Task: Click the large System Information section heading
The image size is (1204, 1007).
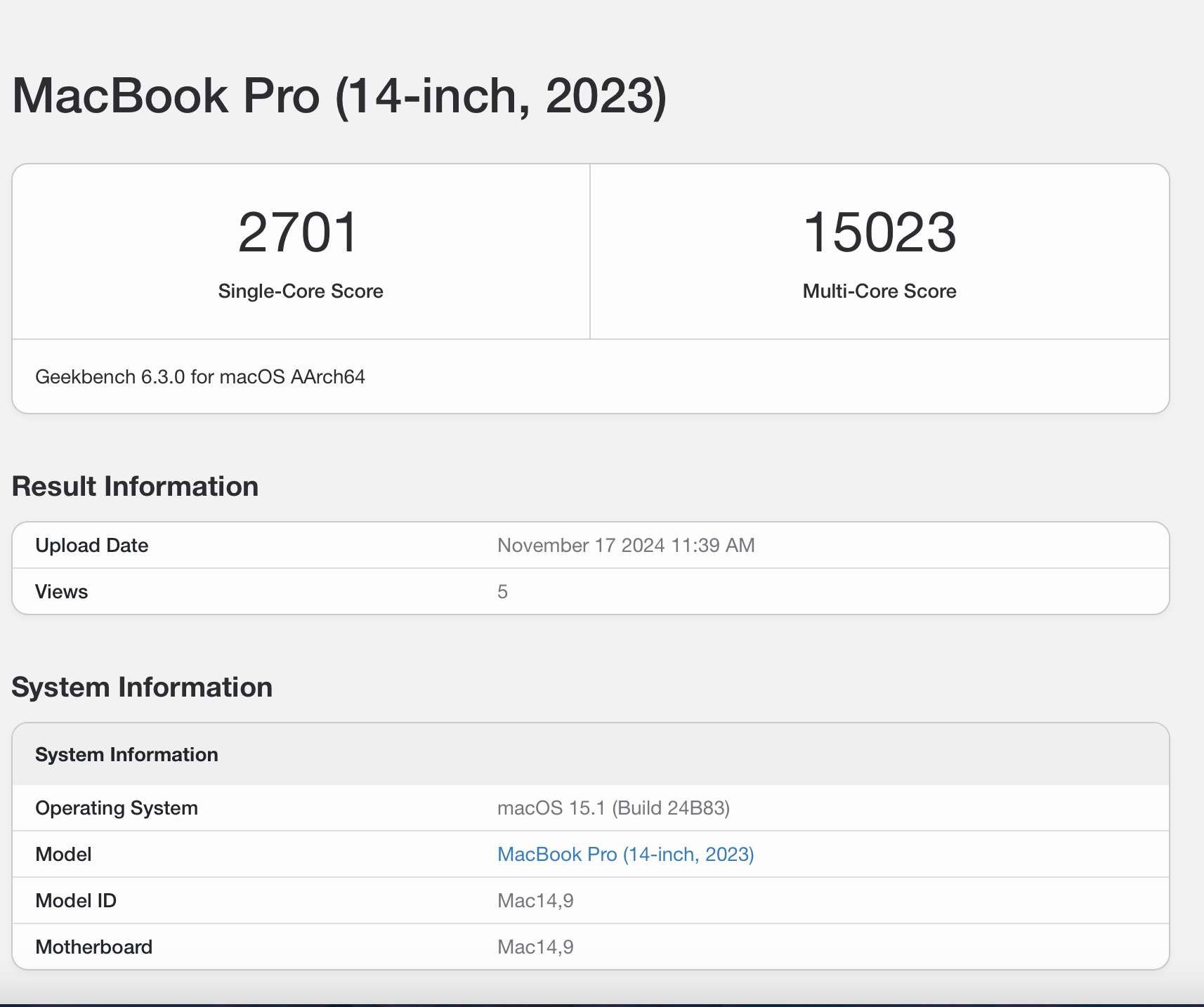Action: point(142,687)
